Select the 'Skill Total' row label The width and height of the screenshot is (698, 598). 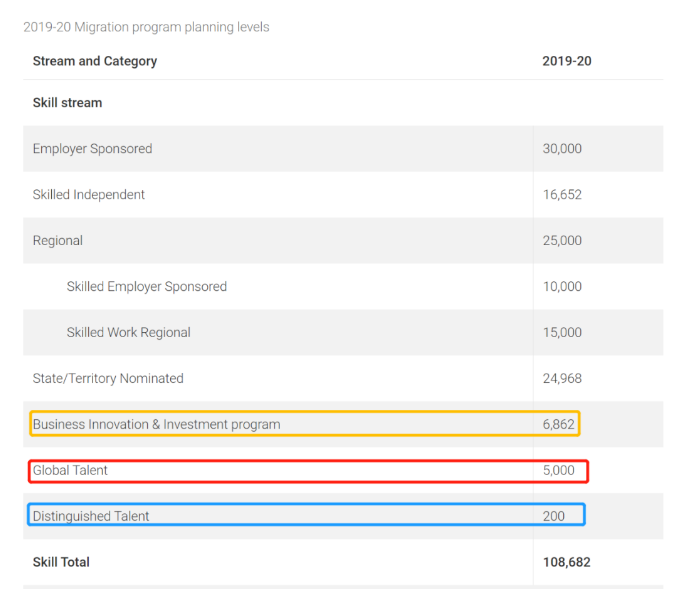pyautogui.click(x=61, y=562)
